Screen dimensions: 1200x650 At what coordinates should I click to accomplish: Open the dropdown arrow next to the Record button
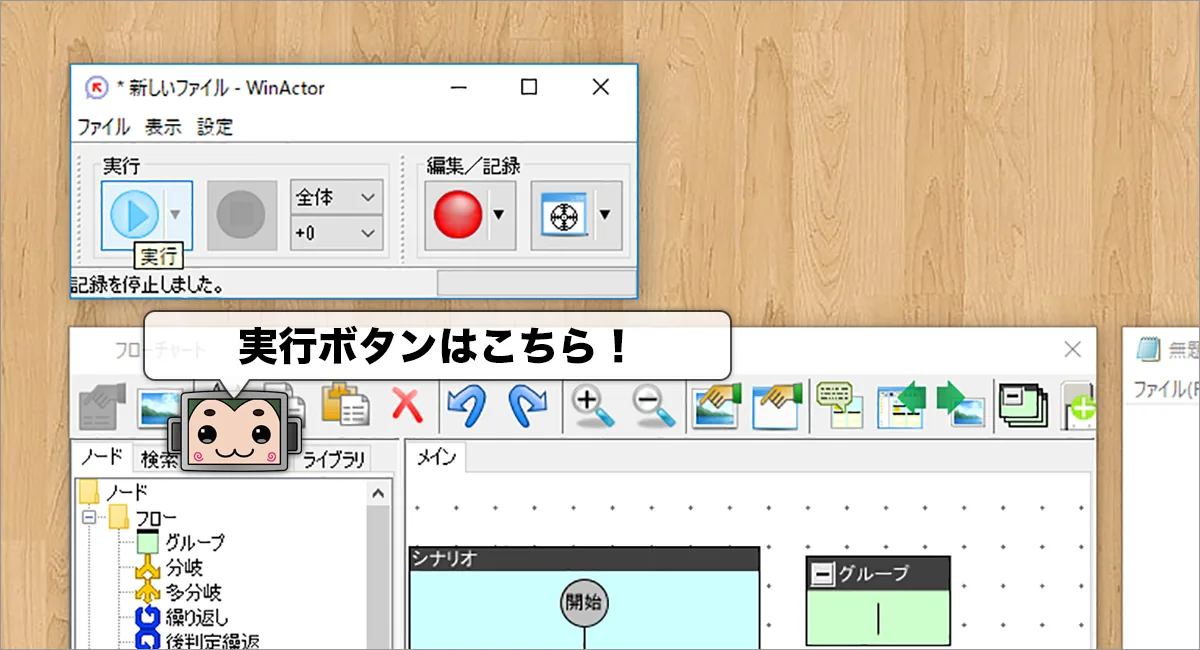click(x=499, y=214)
